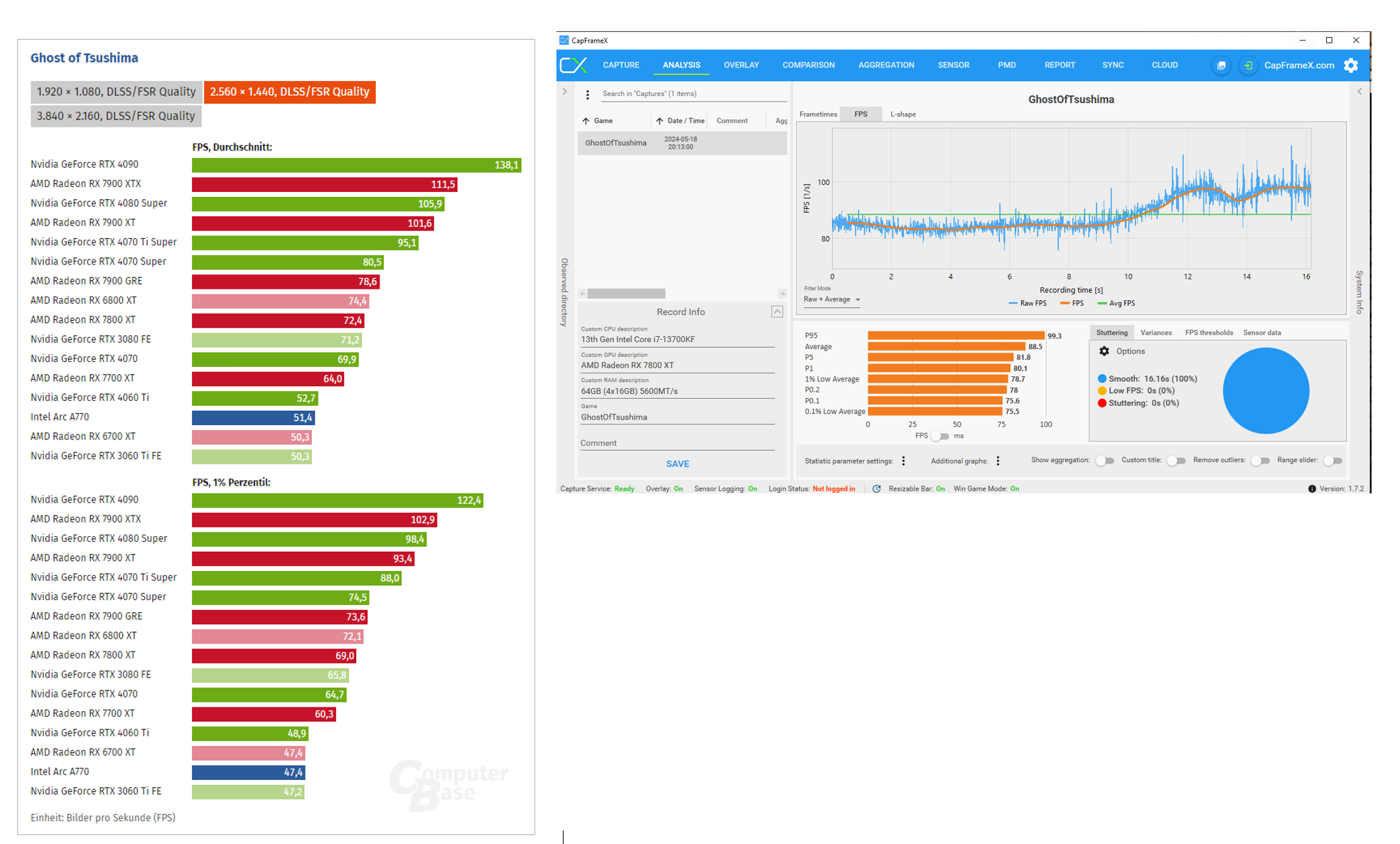Enable Show aggregation switch
The height and width of the screenshot is (844, 1400).
point(1104,461)
